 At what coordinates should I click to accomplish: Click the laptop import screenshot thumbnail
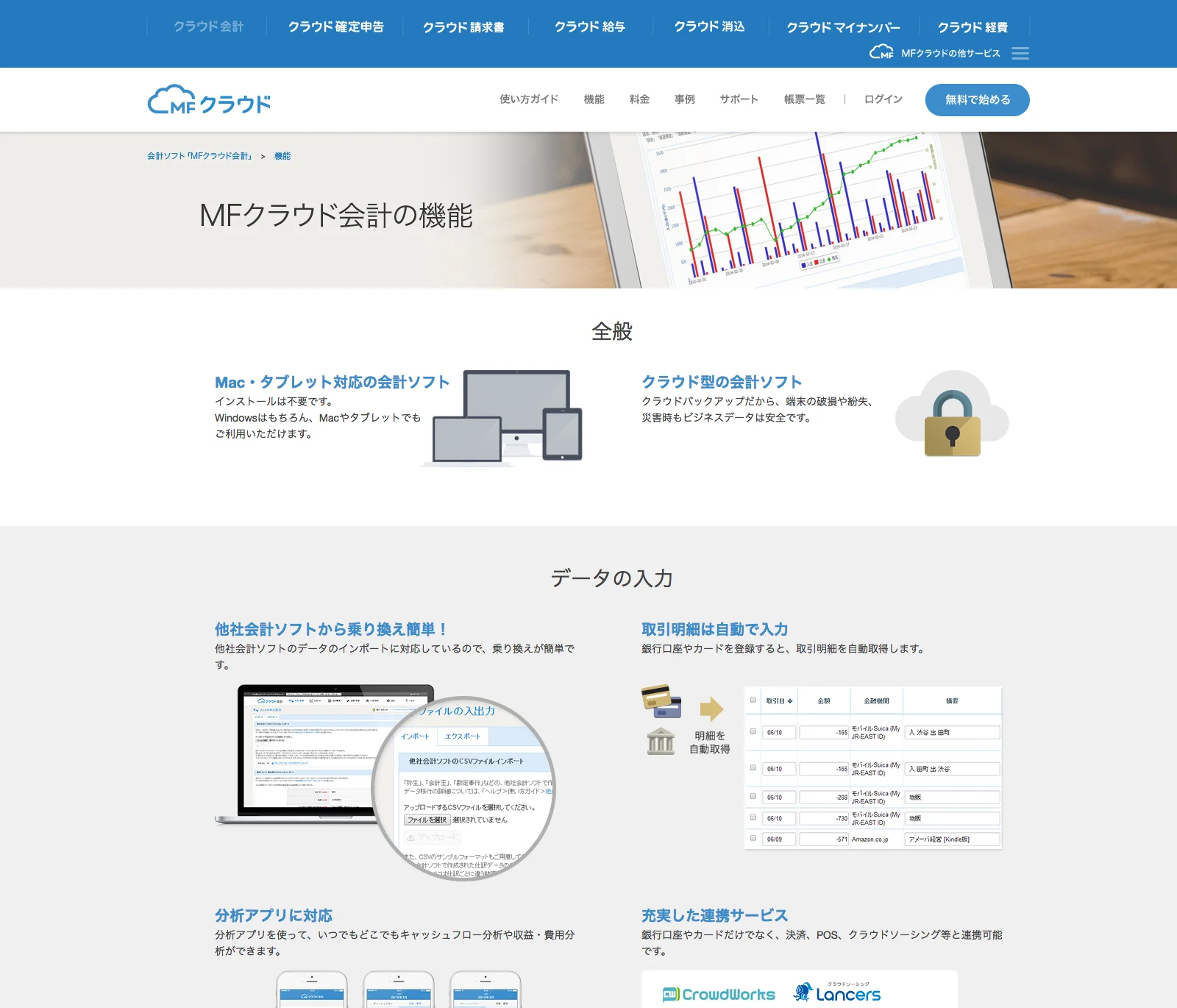point(385,782)
